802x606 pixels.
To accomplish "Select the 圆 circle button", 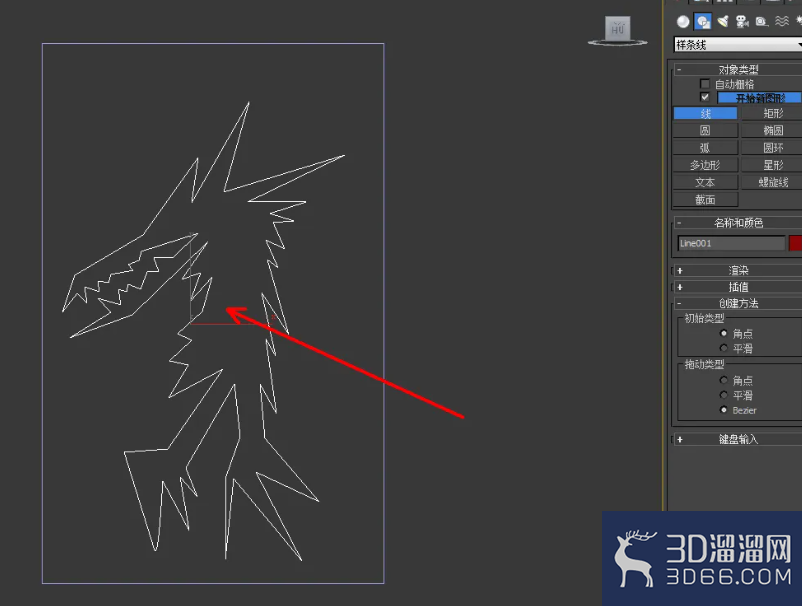I will click(x=705, y=130).
